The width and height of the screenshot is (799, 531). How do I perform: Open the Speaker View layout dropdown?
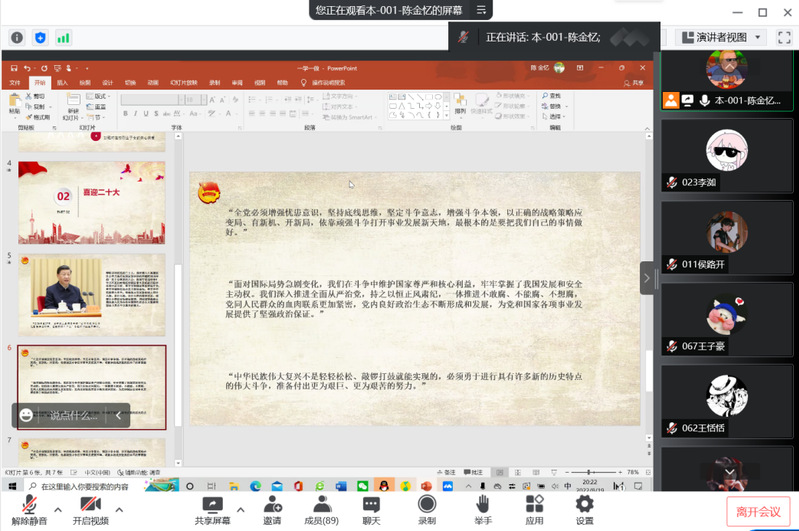point(721,37)
